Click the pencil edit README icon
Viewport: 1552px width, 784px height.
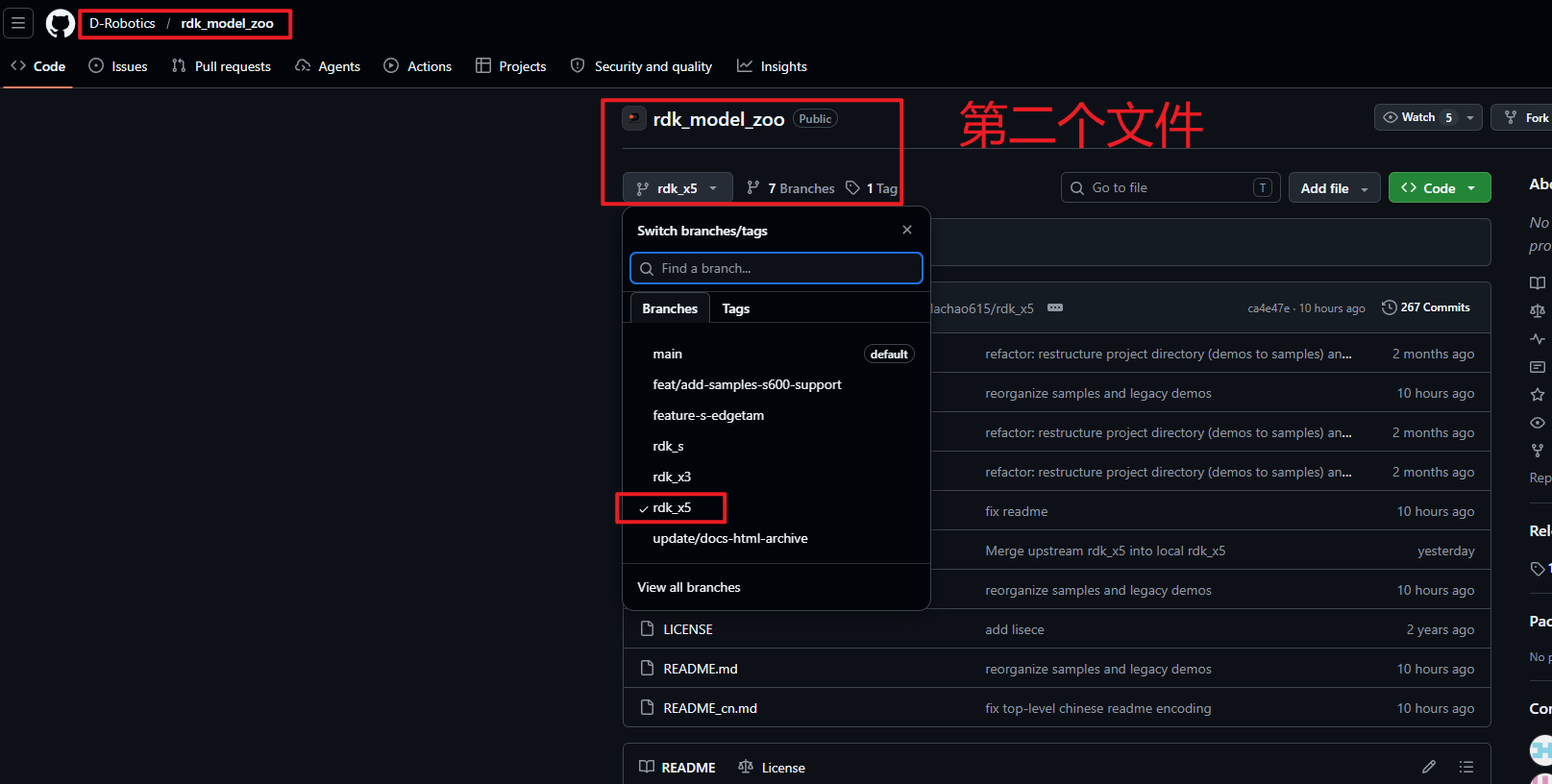1429,767
